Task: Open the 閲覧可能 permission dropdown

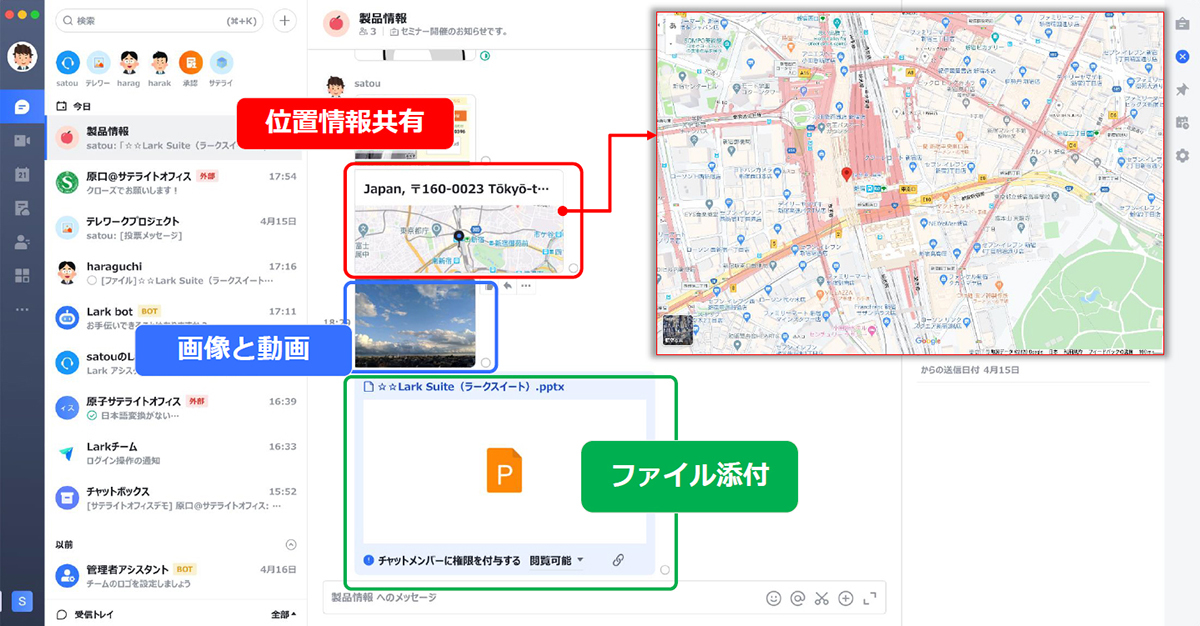Action: point(556,561)
